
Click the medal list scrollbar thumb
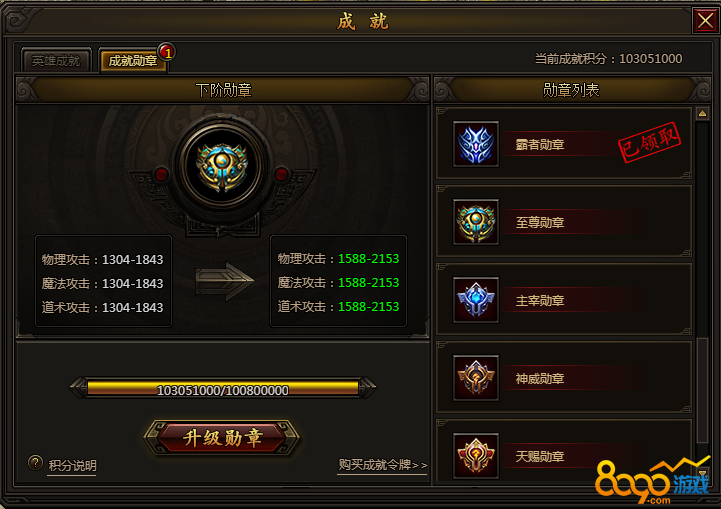[x=702, y=391]
